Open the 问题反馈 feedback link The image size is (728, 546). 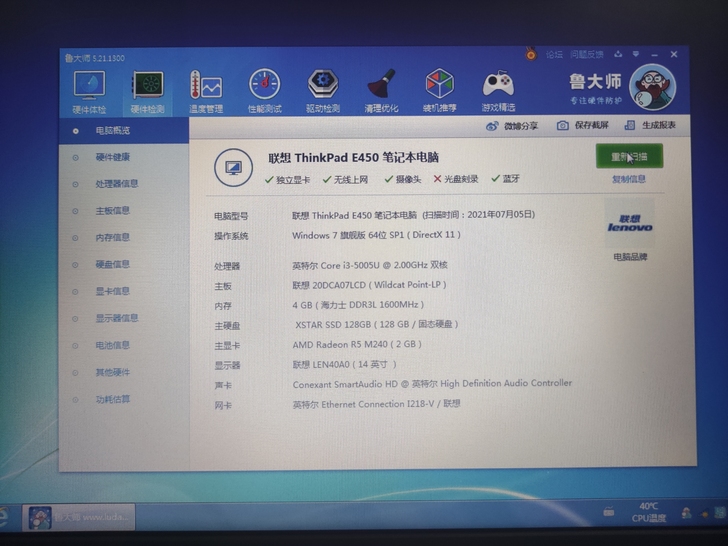[587, 55]
